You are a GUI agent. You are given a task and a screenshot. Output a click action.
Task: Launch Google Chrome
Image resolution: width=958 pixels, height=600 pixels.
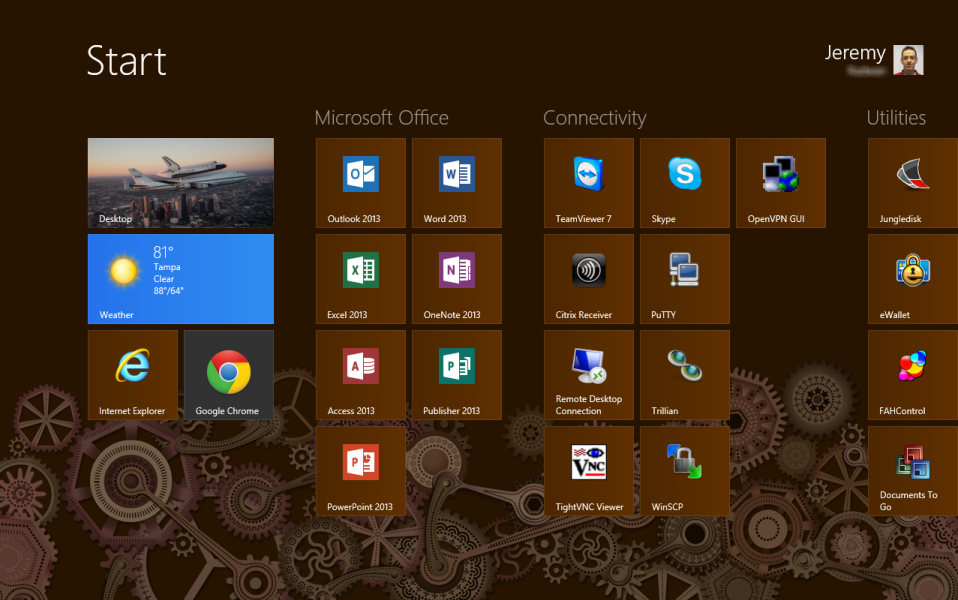pos(229,375)
